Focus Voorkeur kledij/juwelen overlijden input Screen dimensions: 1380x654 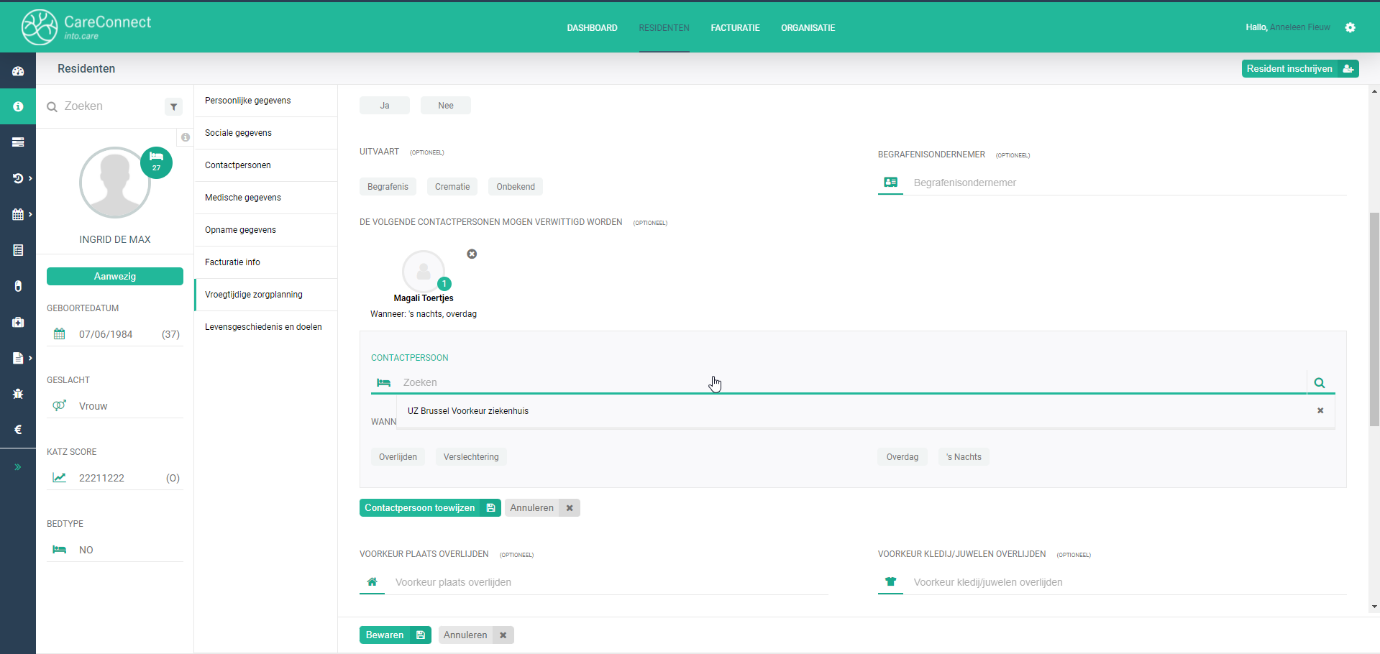[x=1128, y=582]
